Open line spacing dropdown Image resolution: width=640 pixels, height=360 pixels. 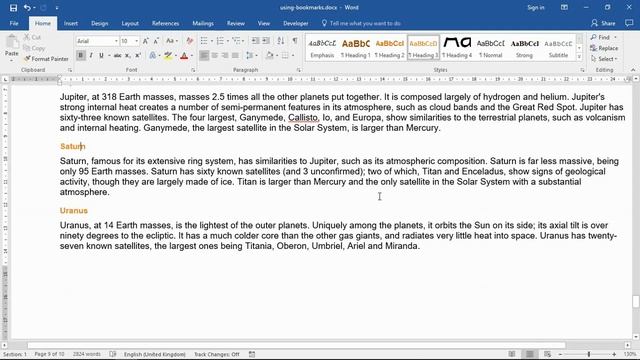pyautogui.click(x=251, y=56)
